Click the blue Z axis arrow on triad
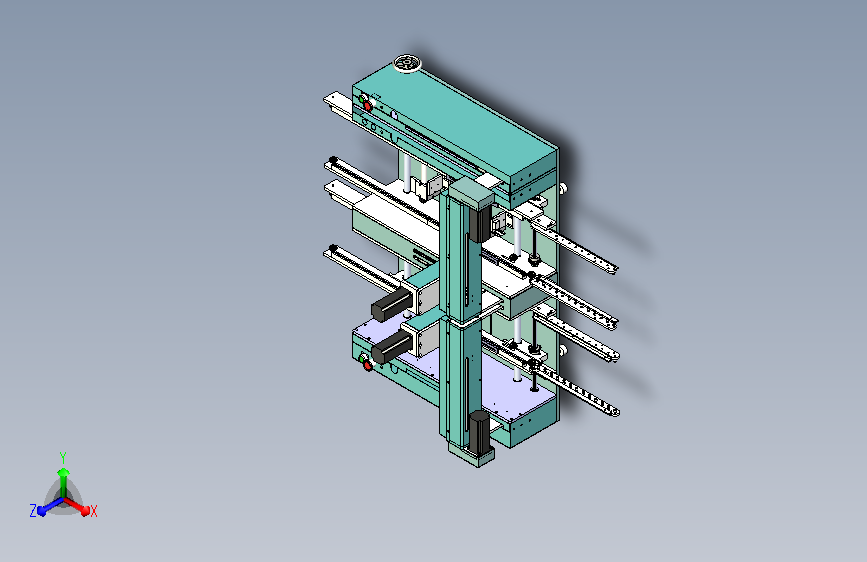The width and height of the screenshot is (867, 562). point(49,507)
